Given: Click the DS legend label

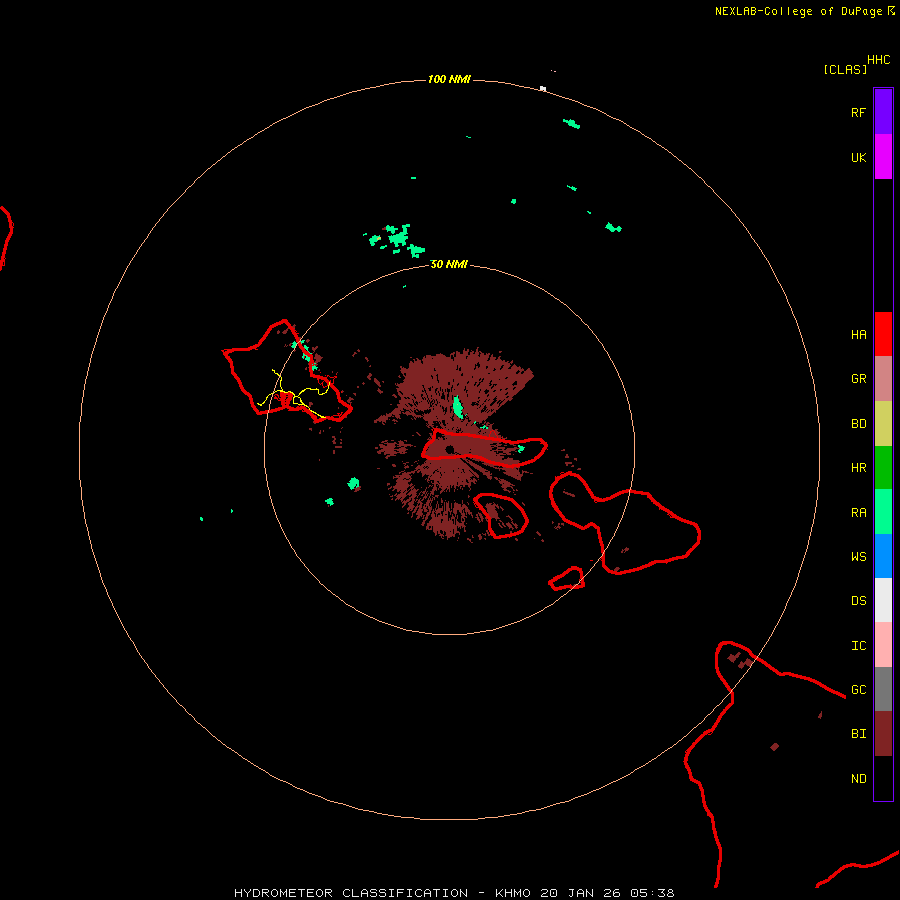Looking at the screenshot, I should click(858, 601).
